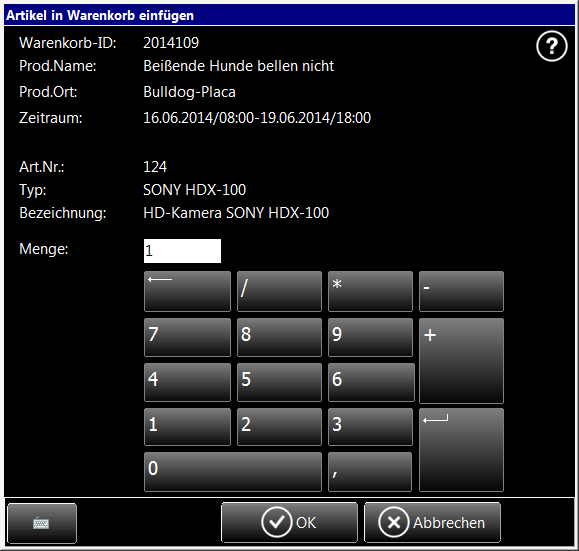The width and height of the screenshot is (579, 551).
Task: Click keypad digit 2
Action: tap(279, 427)
